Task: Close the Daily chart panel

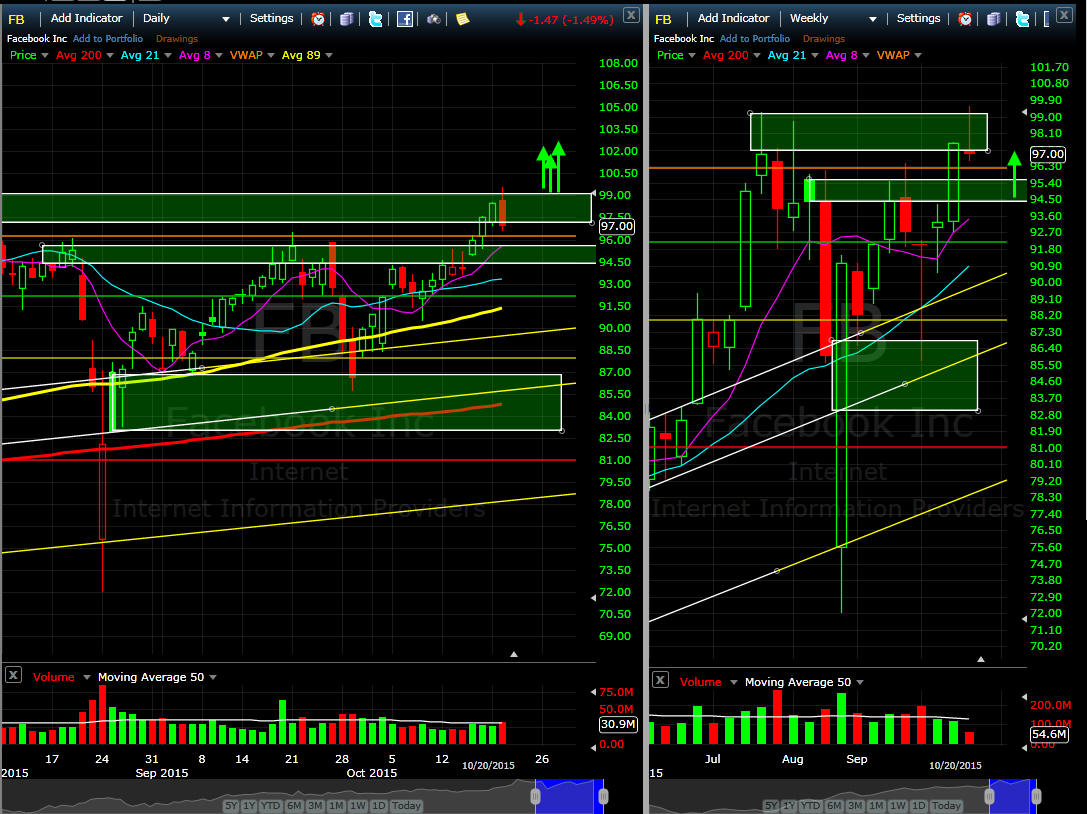Action: point(631,15)
